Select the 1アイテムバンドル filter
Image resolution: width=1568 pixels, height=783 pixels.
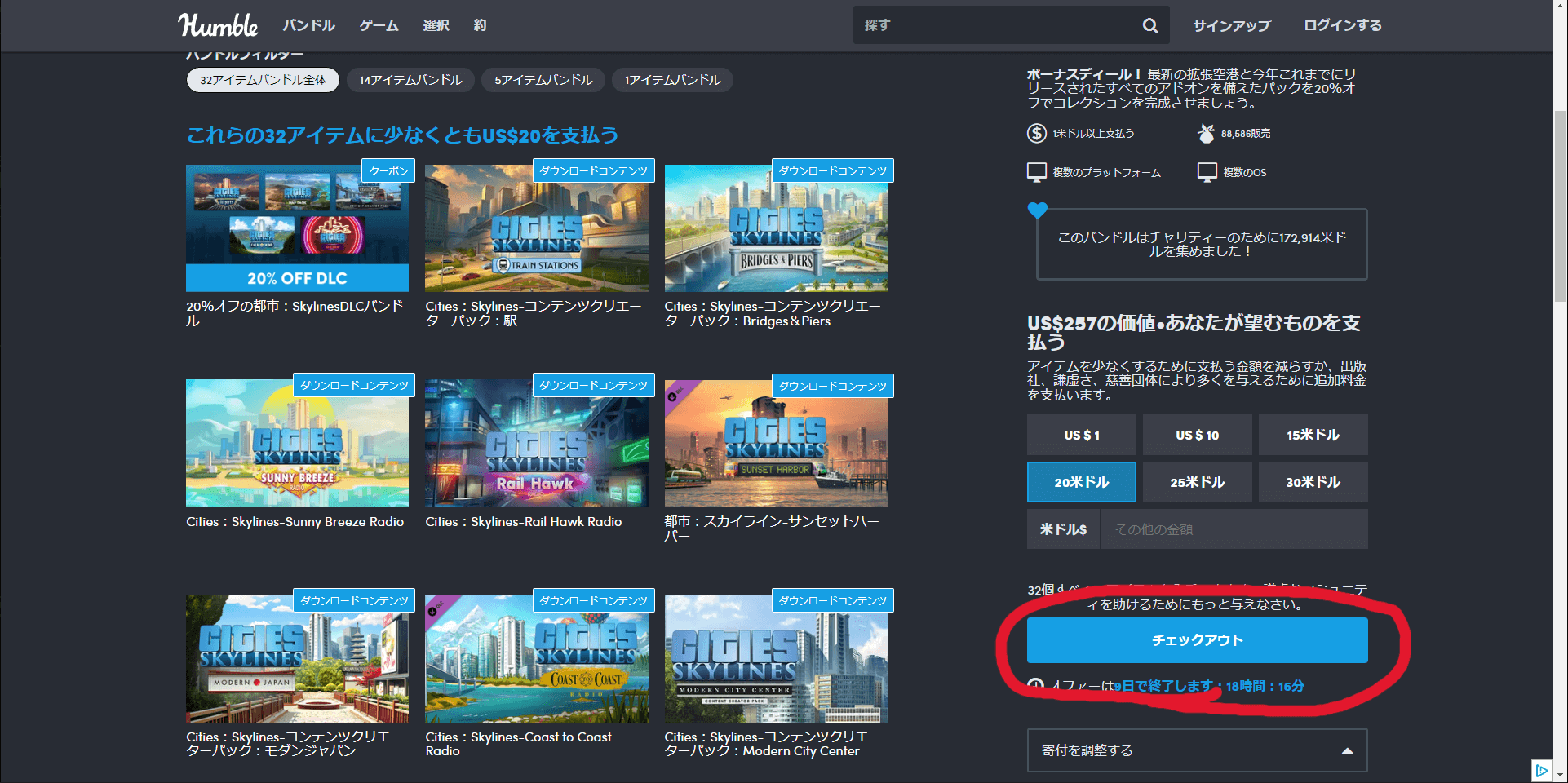pos(672,80)
